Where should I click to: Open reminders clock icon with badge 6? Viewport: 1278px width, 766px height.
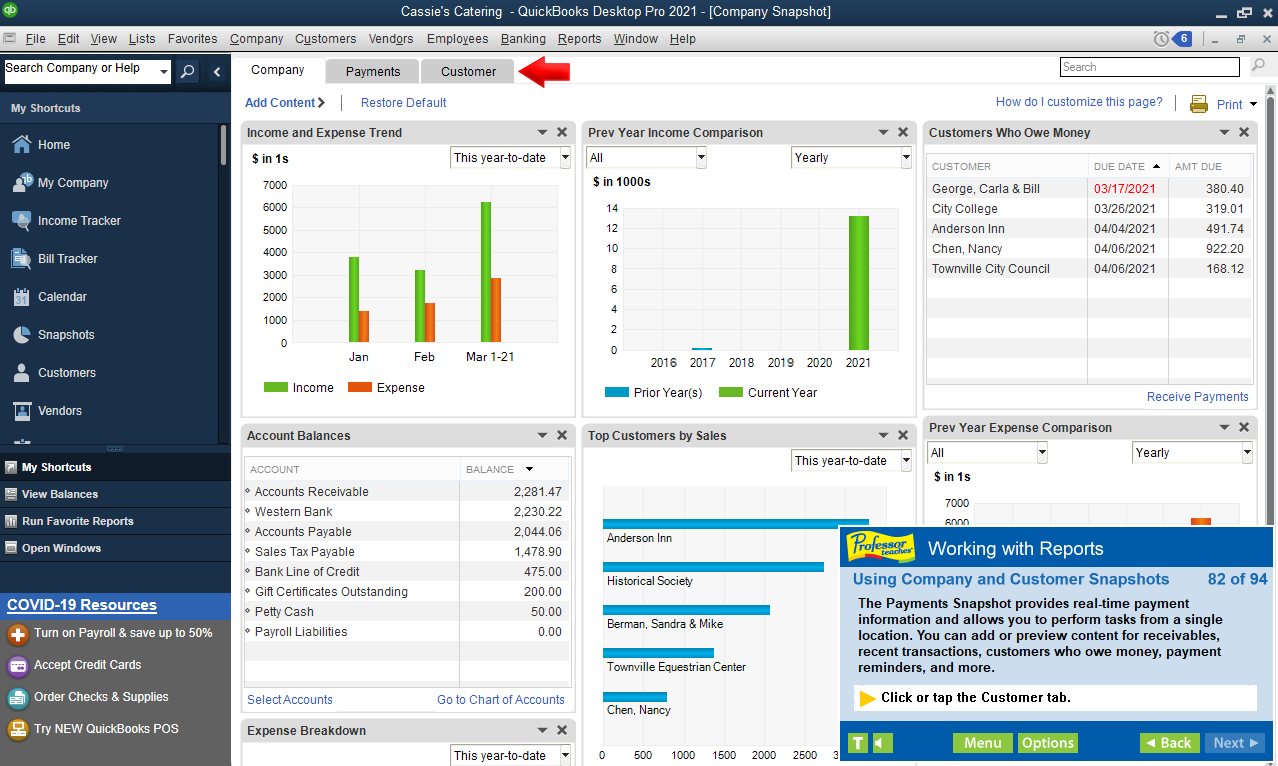[x=1172, y=39]
